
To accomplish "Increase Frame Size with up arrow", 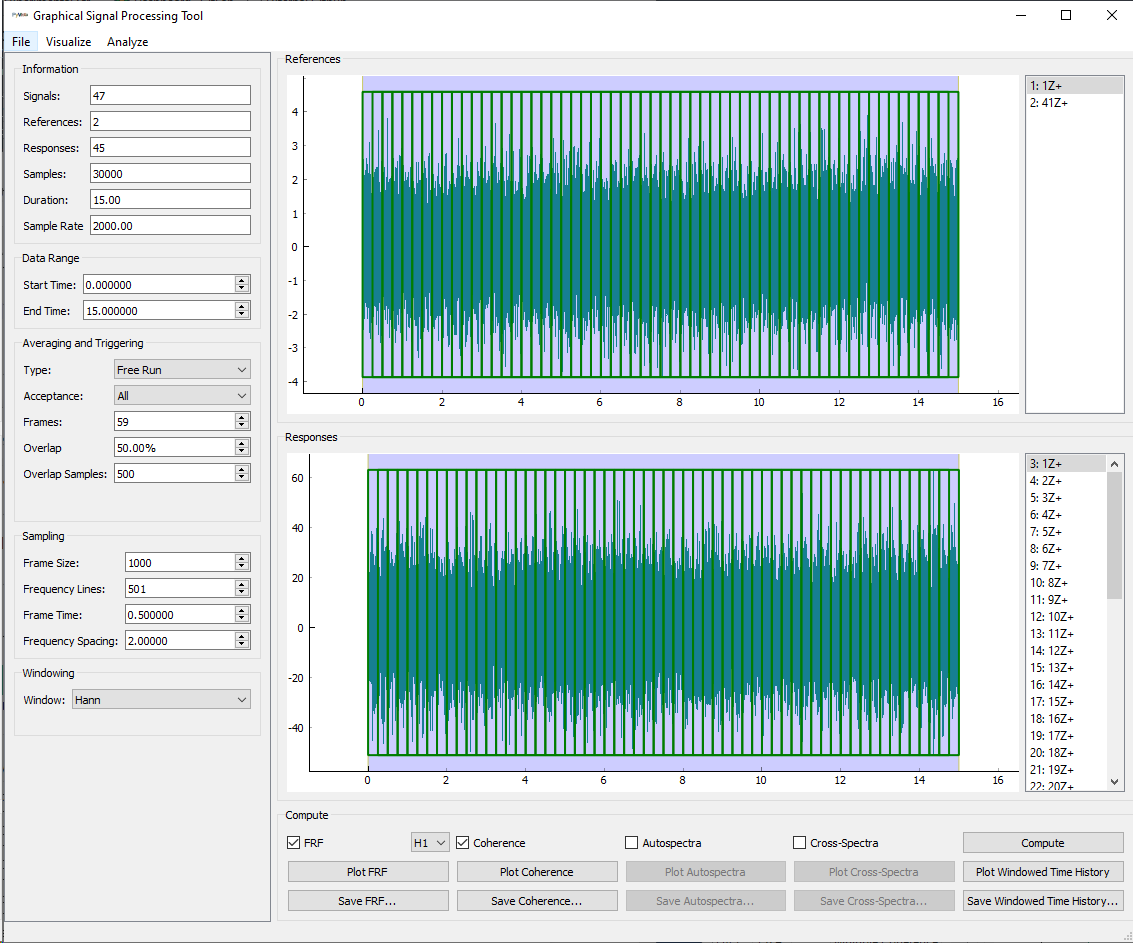I will 242,559.
